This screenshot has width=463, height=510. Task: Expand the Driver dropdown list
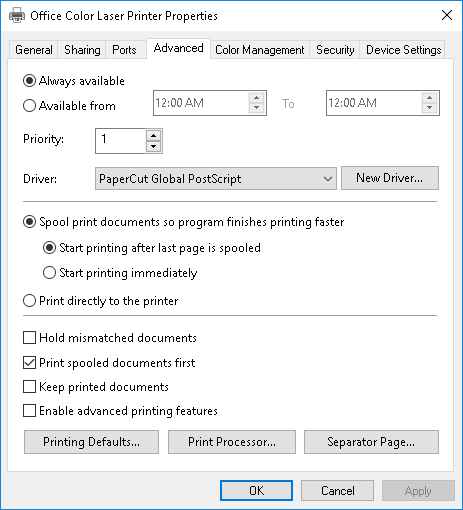click(216, 179)
